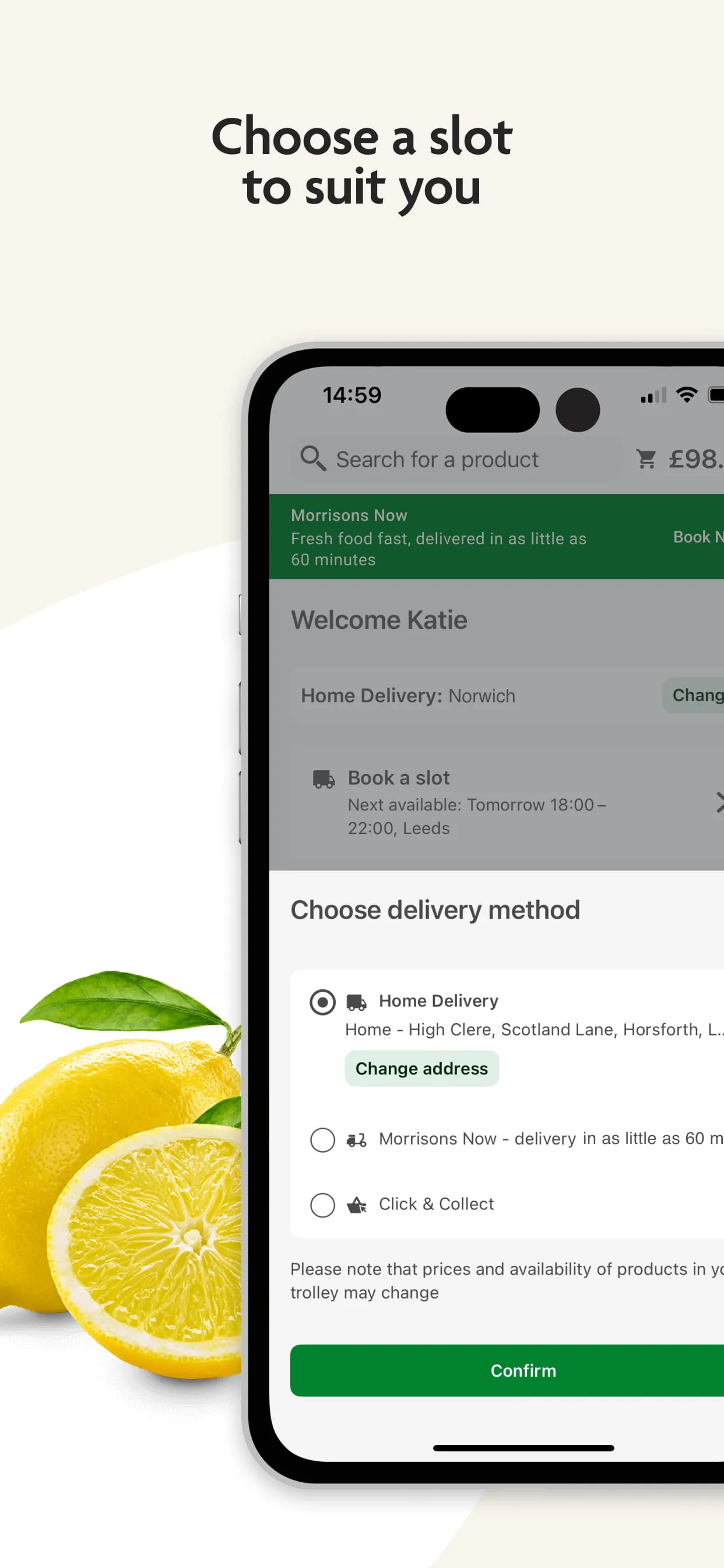Click the bag icon beside Click & Collect
Image resolution: width=724 pixels, height=1568 pixels.
357,1204
